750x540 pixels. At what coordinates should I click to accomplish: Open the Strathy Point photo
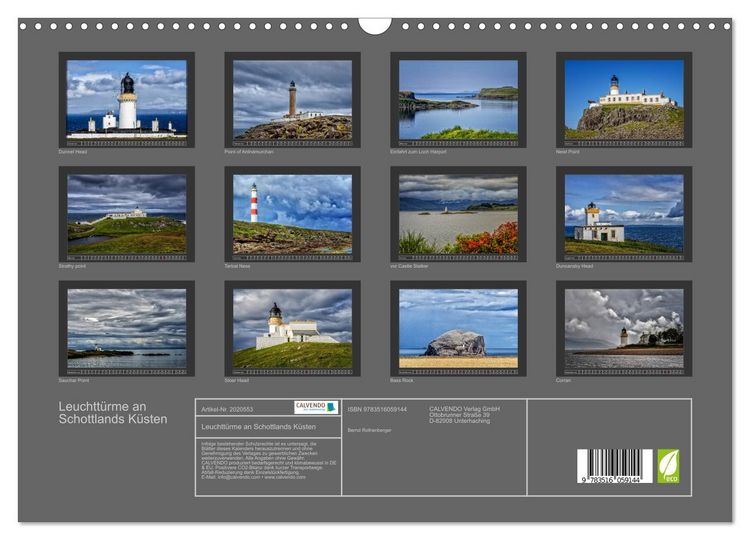pos(127,214)
